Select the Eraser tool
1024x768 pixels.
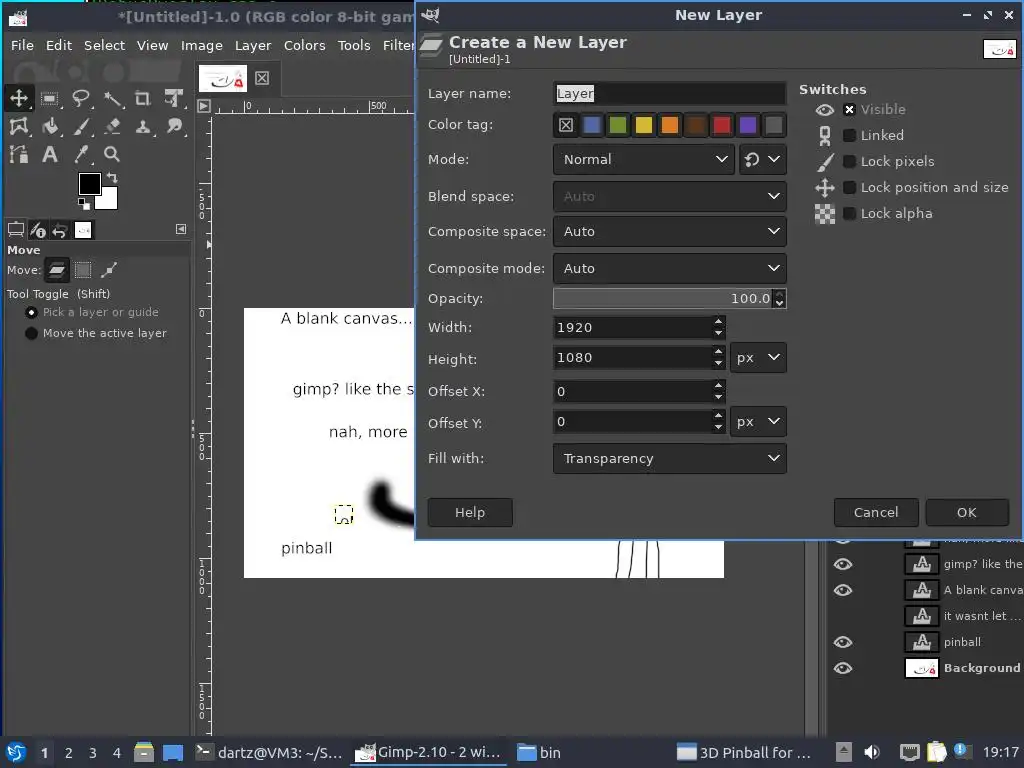112,126
